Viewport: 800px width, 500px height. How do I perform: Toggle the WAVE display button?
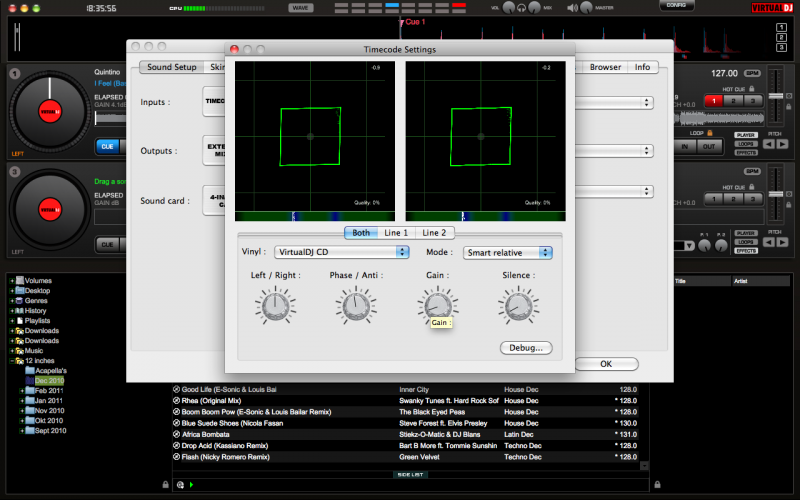click(x=301, y=8)
